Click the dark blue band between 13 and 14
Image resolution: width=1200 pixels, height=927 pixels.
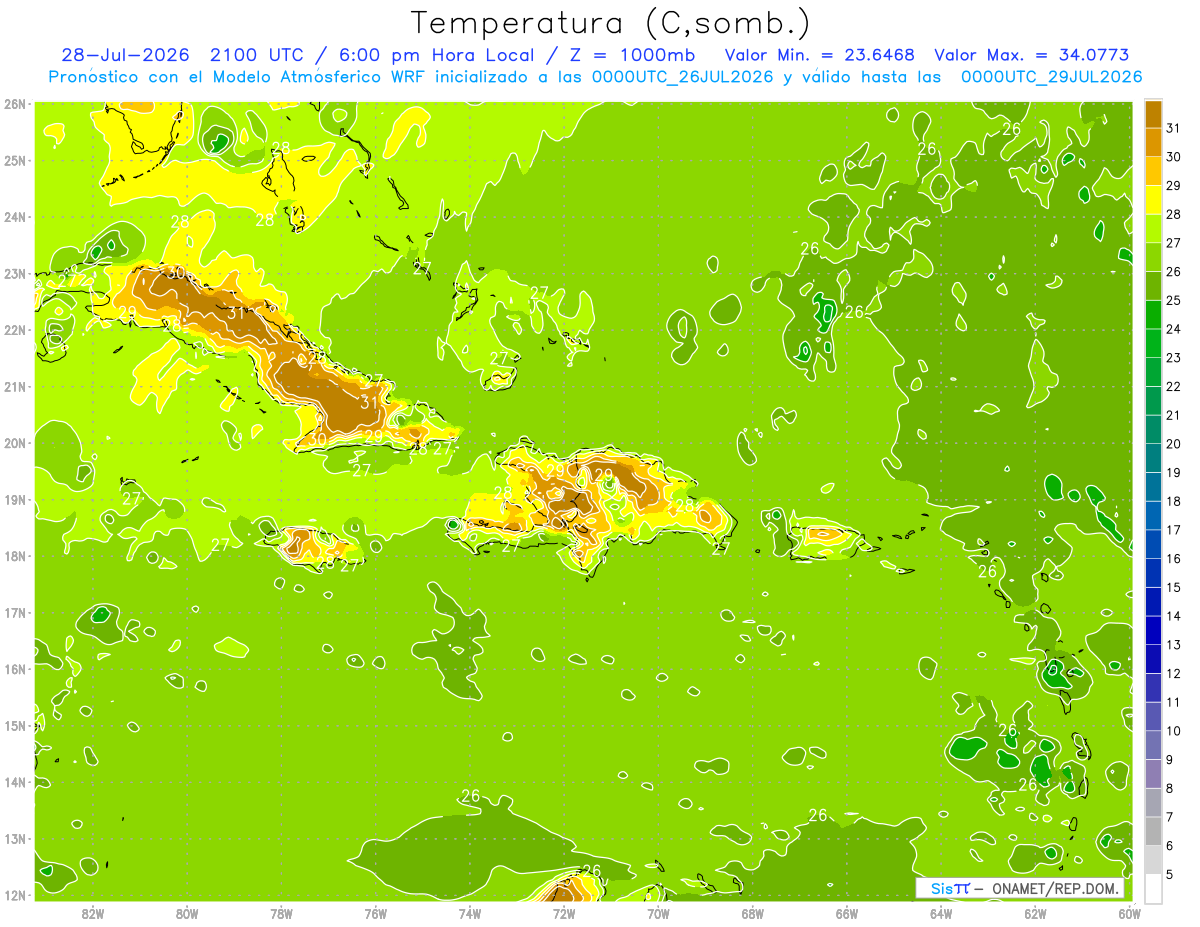pyautogui.click(x=1153, y=631)
